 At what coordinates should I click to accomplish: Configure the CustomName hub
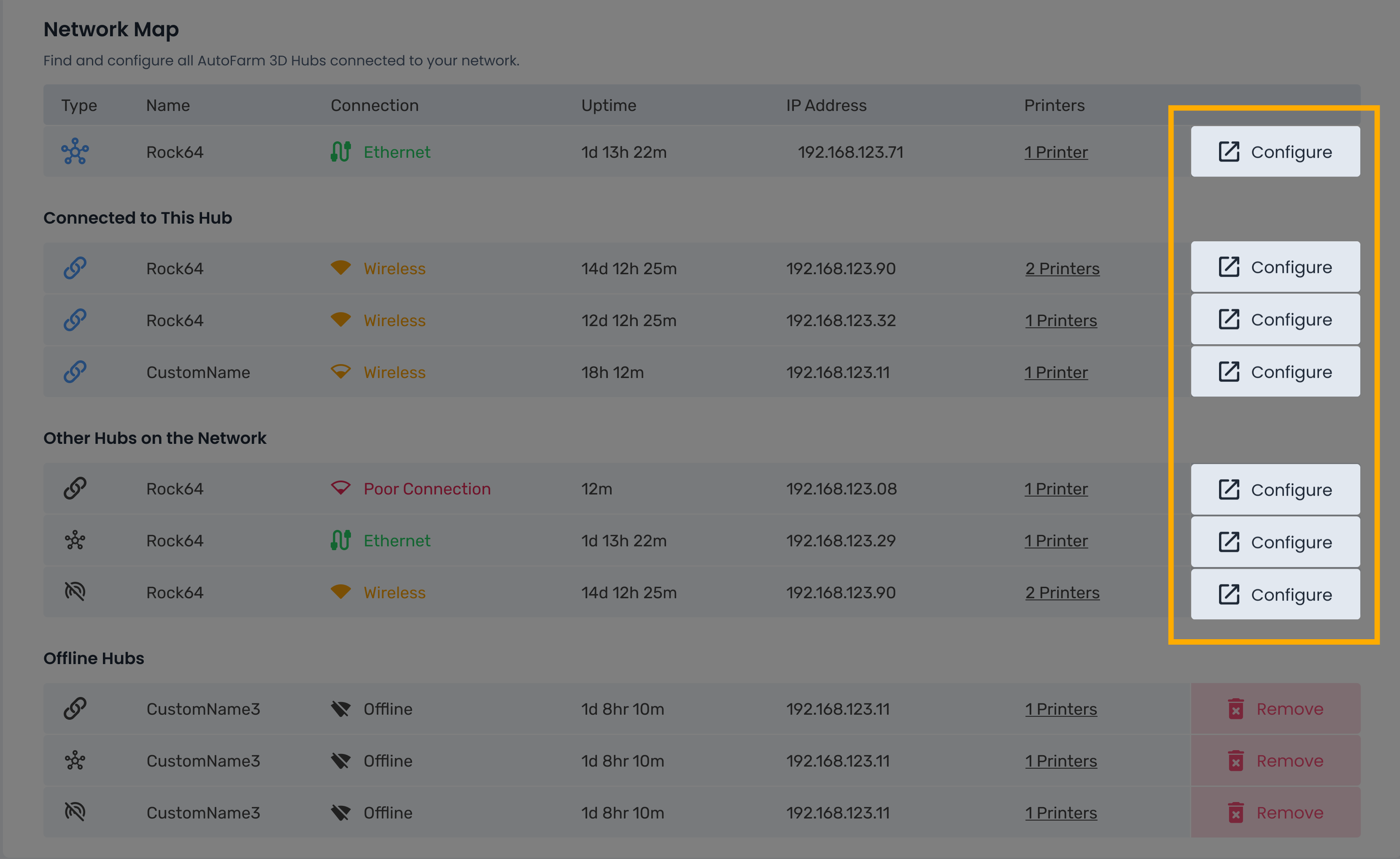(1276, 372)
